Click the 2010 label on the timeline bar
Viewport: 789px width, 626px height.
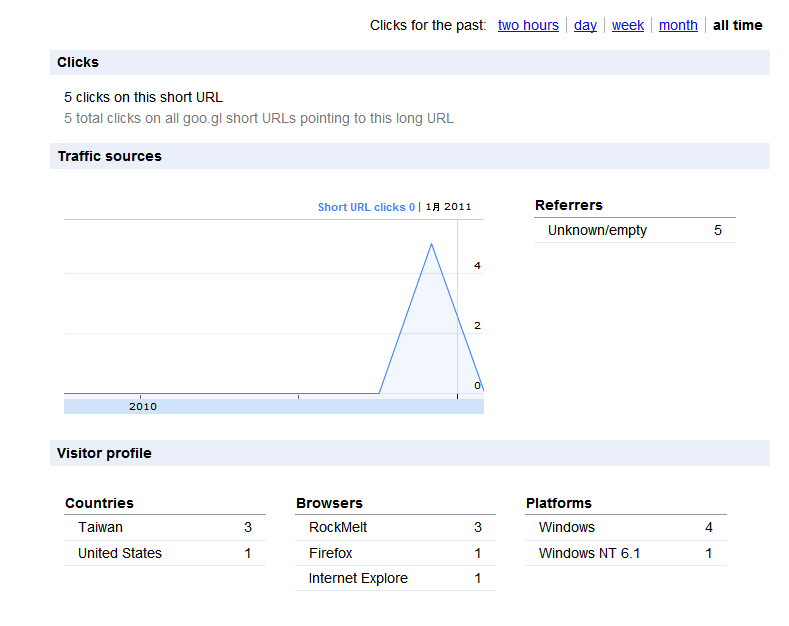(x=143, y=407)
